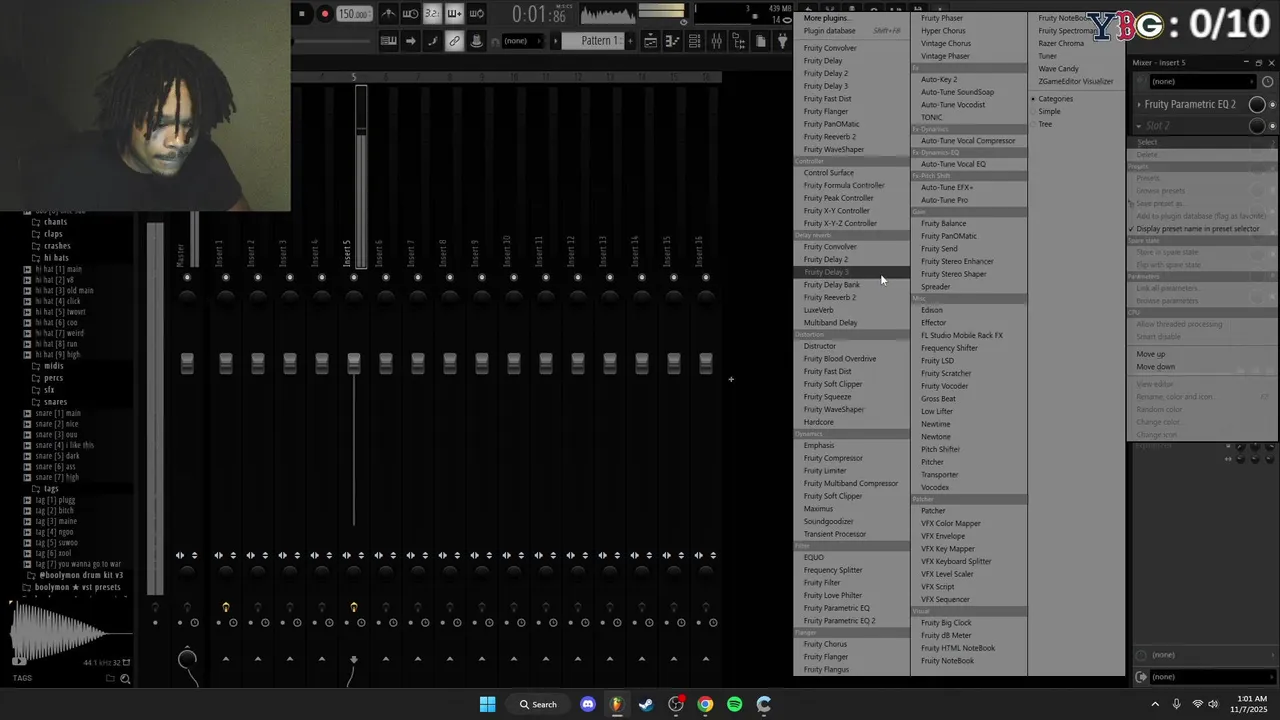
Task: Click the Stop playback button
Action: [302, 14]
